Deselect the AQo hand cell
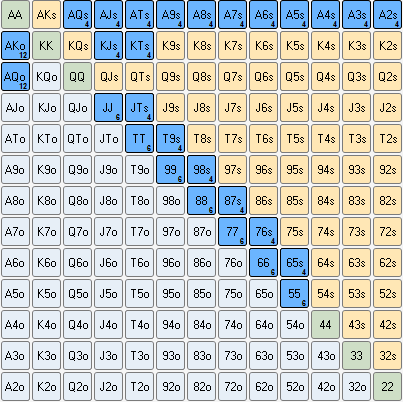Viewport: 403px width, 402px height. point(15,77)
